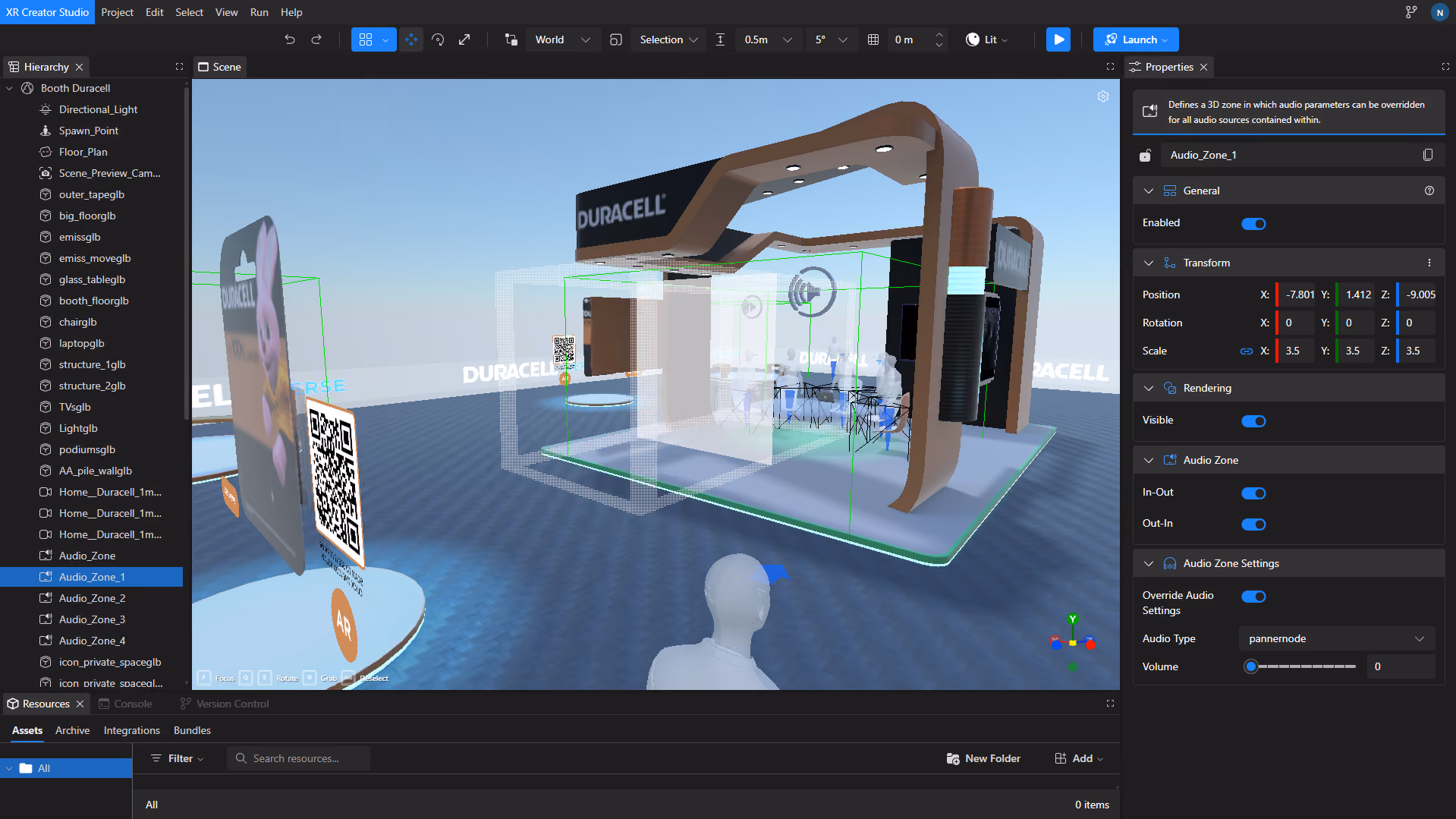
Task: Toggle the Out-In switch
Action: coord(1253,524)
